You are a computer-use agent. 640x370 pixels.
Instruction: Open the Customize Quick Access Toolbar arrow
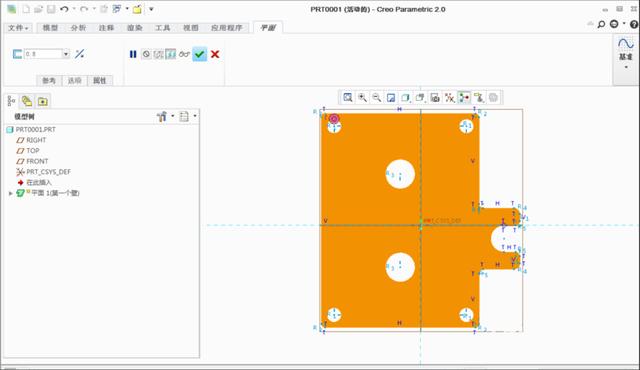pyautogui.click(x=151, y=9)
